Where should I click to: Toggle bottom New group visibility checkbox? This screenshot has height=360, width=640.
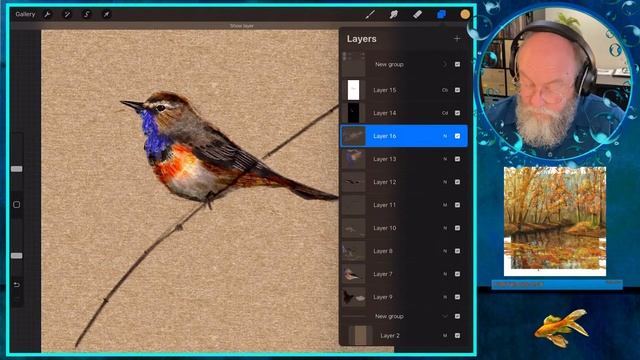tap(457, 316)
